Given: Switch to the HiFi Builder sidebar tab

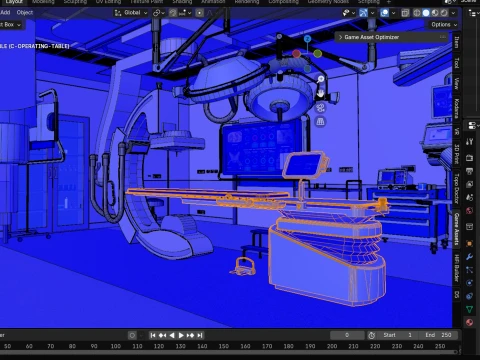Looking at the screenshot, I should (x=457, y=268).
